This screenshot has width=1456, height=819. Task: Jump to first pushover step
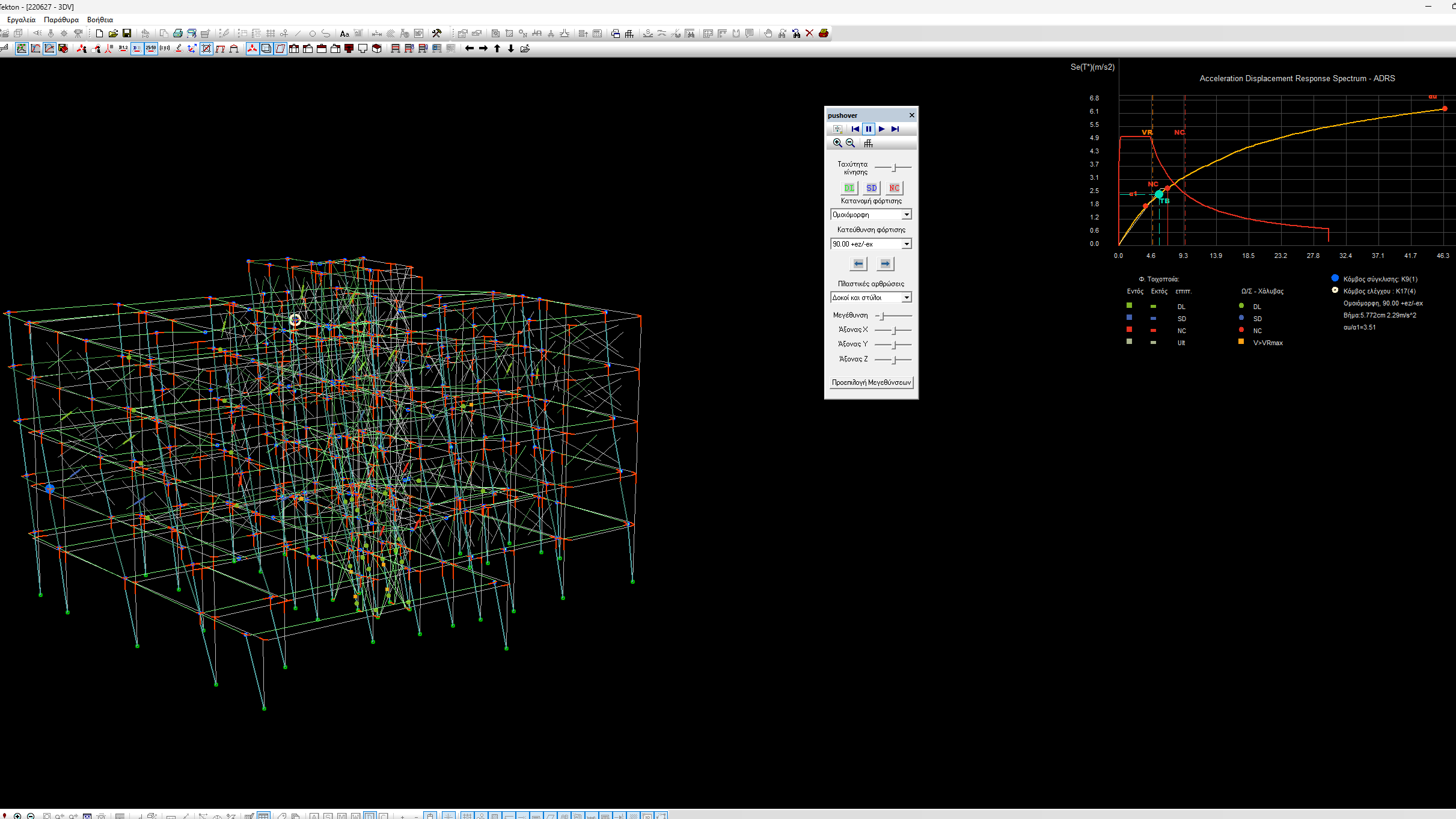click(x=855, y=129)
